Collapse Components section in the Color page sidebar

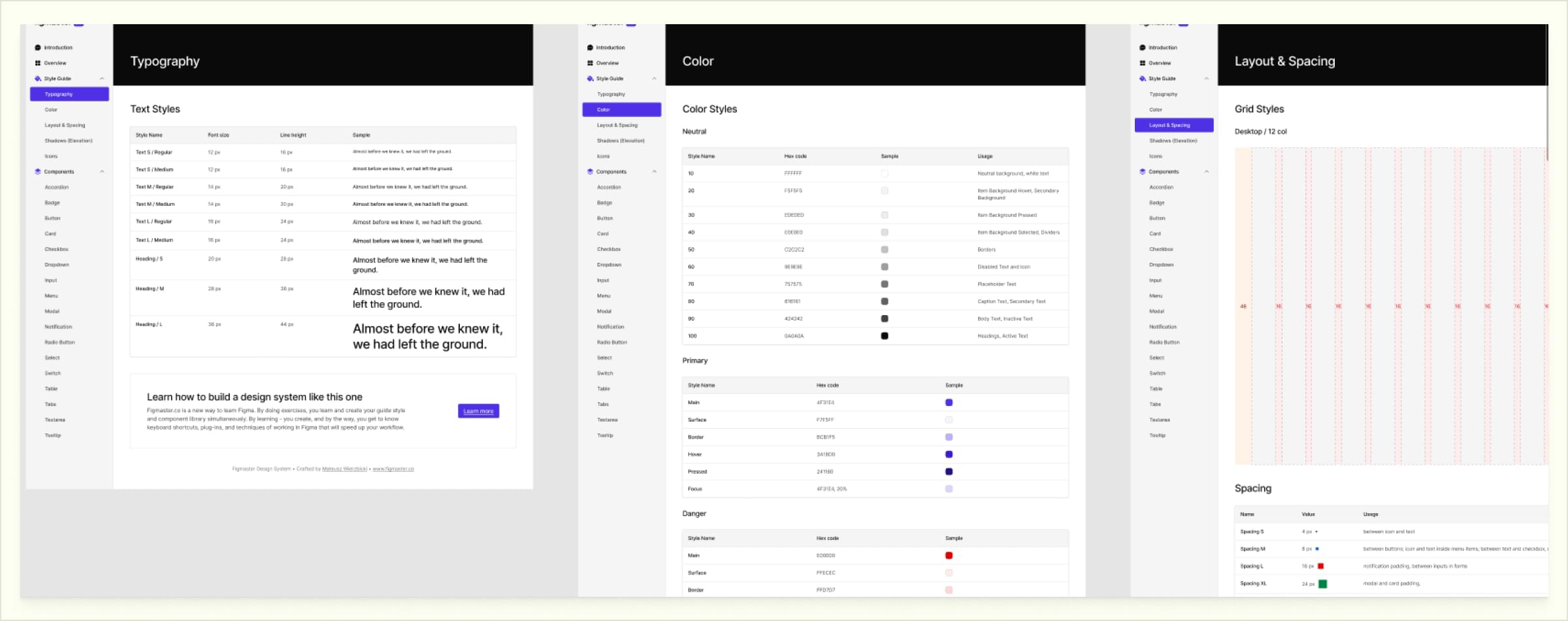654,172
